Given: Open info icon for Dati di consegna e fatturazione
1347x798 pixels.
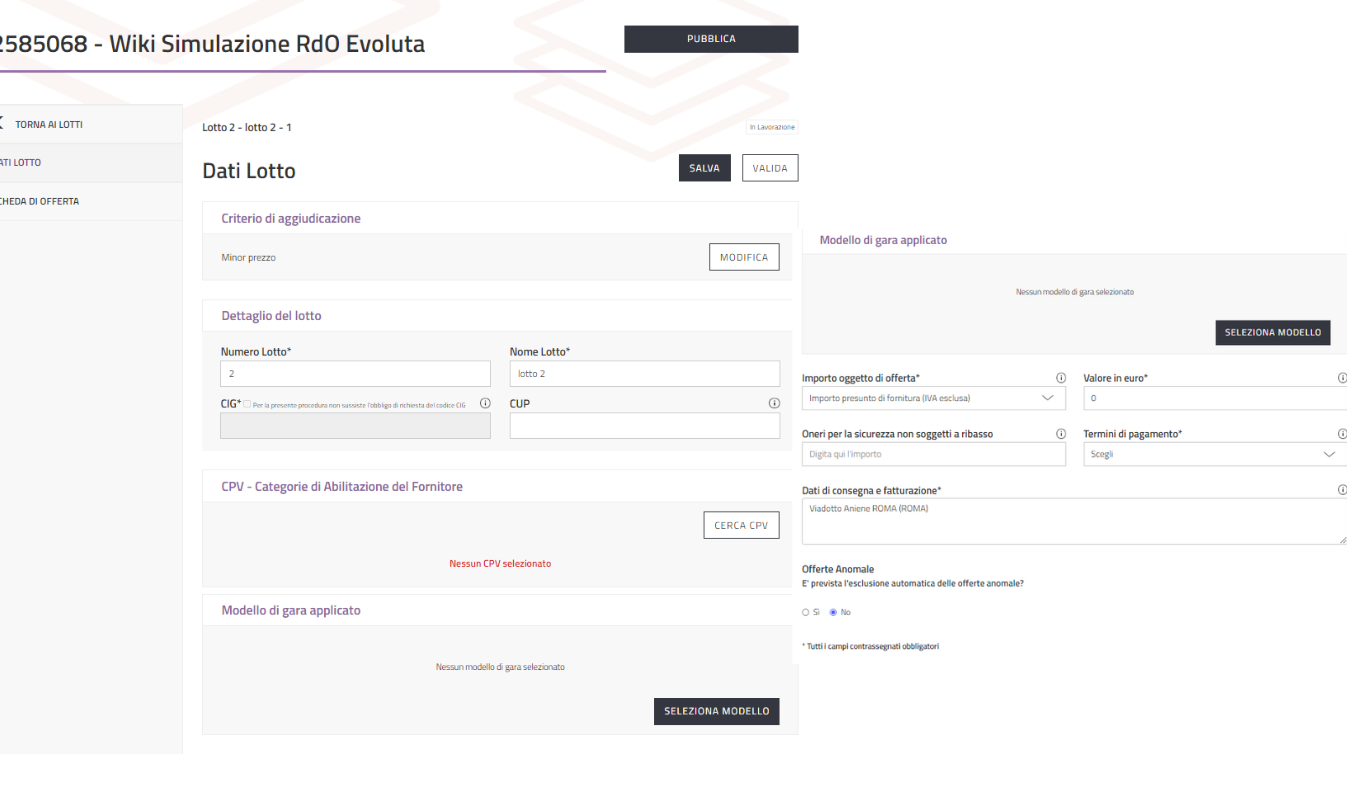Looking at the screenshot, I should coord(1341,490).
